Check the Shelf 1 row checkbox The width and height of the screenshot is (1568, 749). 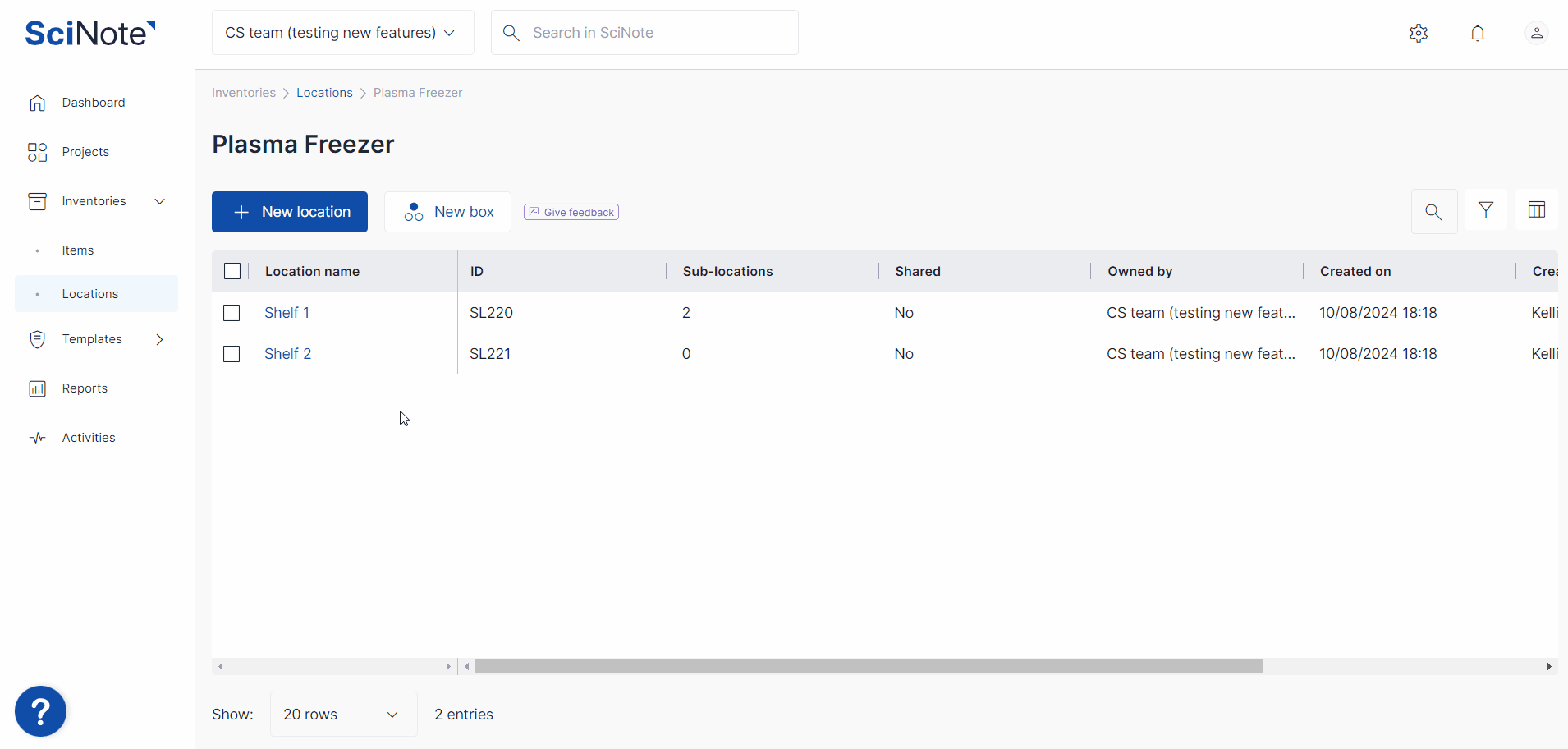pyautogui.click(x=232, y=313)
